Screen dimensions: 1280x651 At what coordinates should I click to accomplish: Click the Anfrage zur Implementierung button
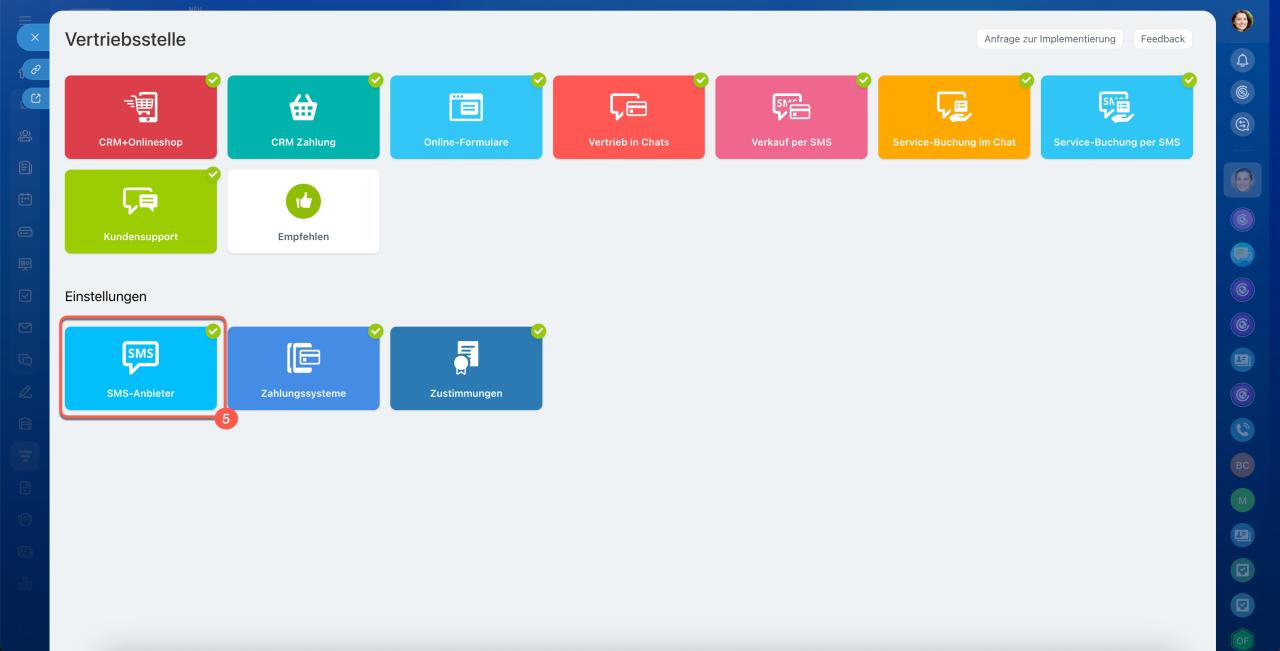[1049, 39]
